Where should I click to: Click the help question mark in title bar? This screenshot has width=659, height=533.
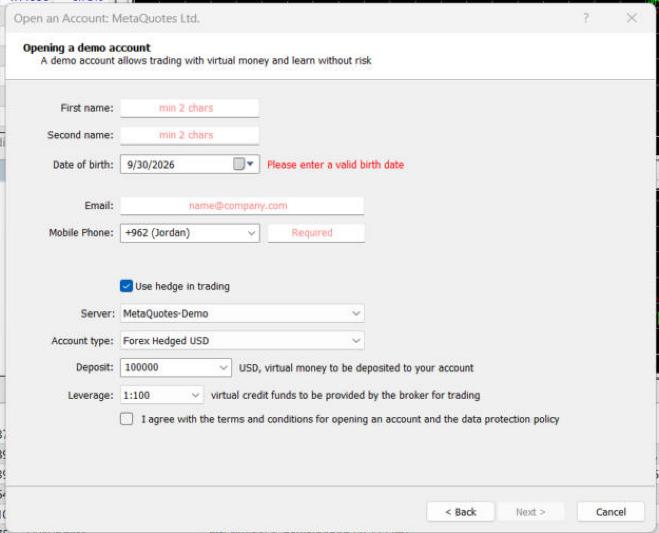pyautogui.click(x=586, y=18)
